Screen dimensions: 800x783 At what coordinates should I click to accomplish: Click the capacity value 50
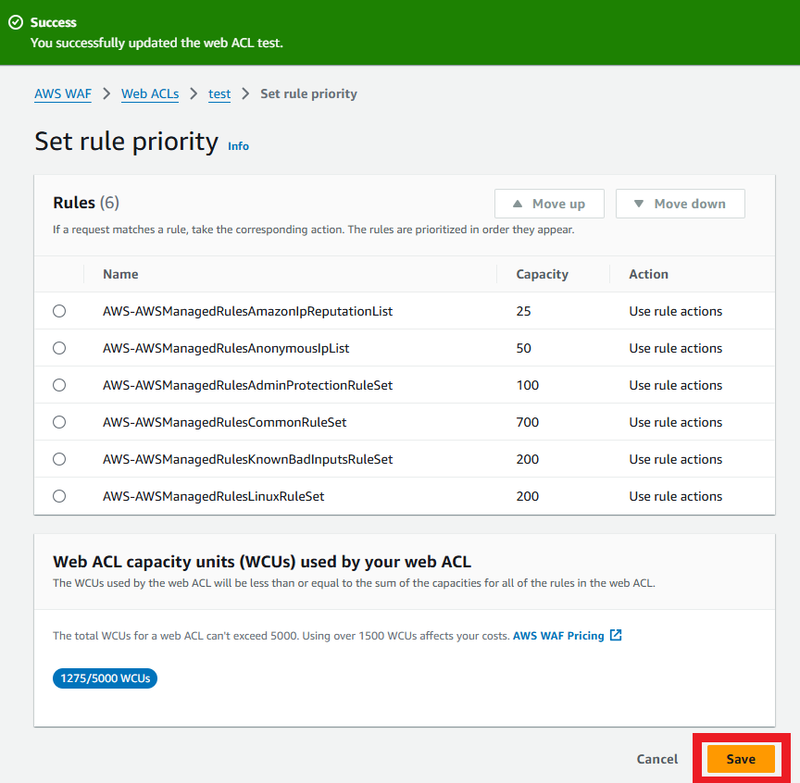click(x=523, y=348)
